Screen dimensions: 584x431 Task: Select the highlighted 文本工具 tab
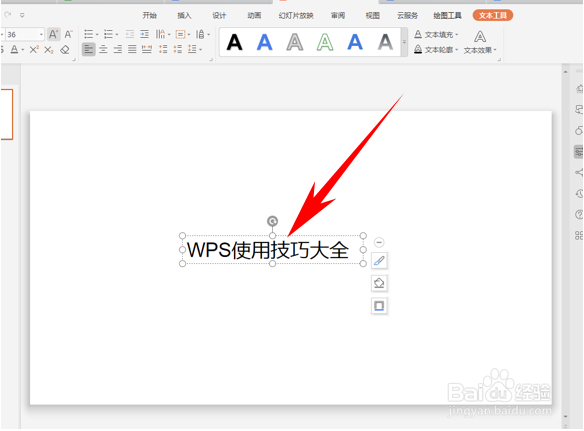pyautogui.click(x=493, y=15)
